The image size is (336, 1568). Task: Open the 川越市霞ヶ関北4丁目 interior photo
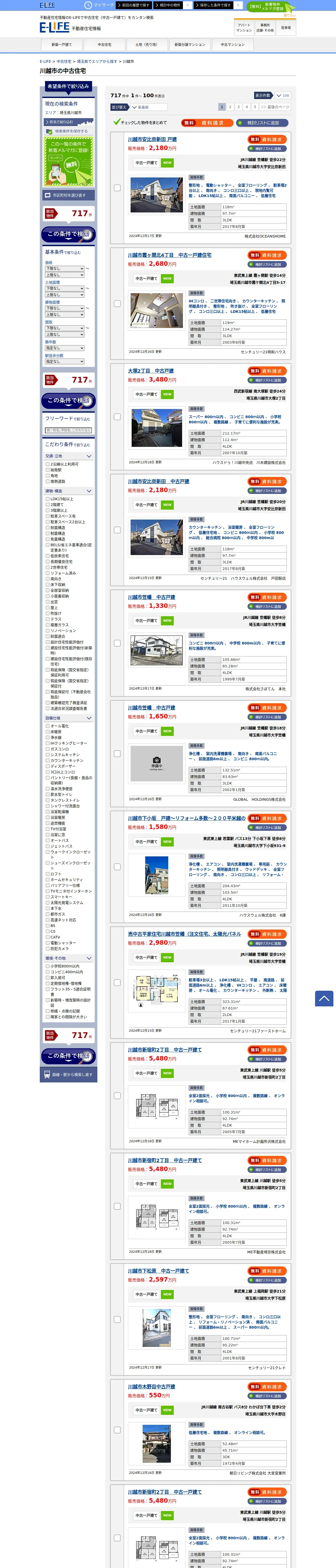[157, 310]
